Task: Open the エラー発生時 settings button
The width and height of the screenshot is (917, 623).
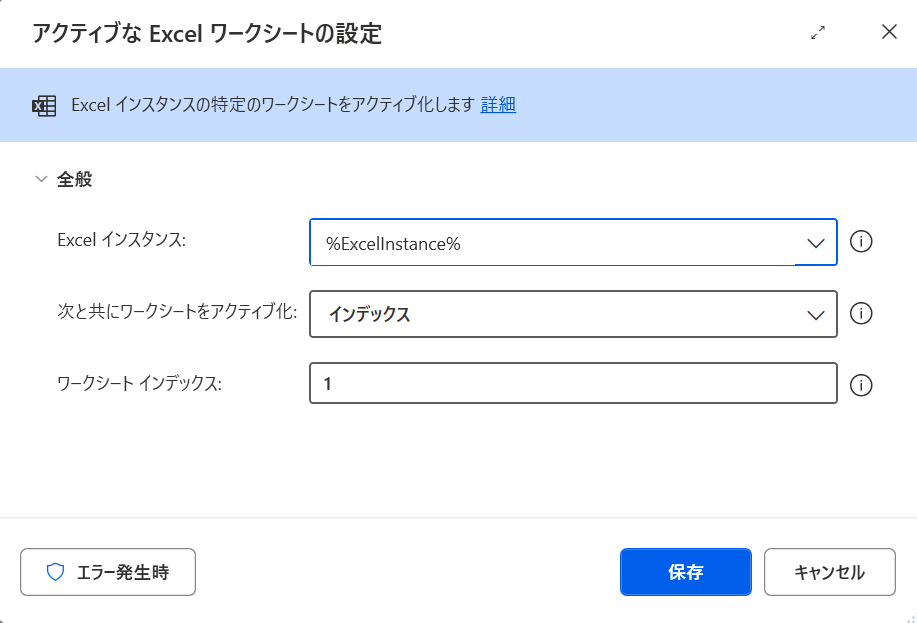Action: [108, 572]
